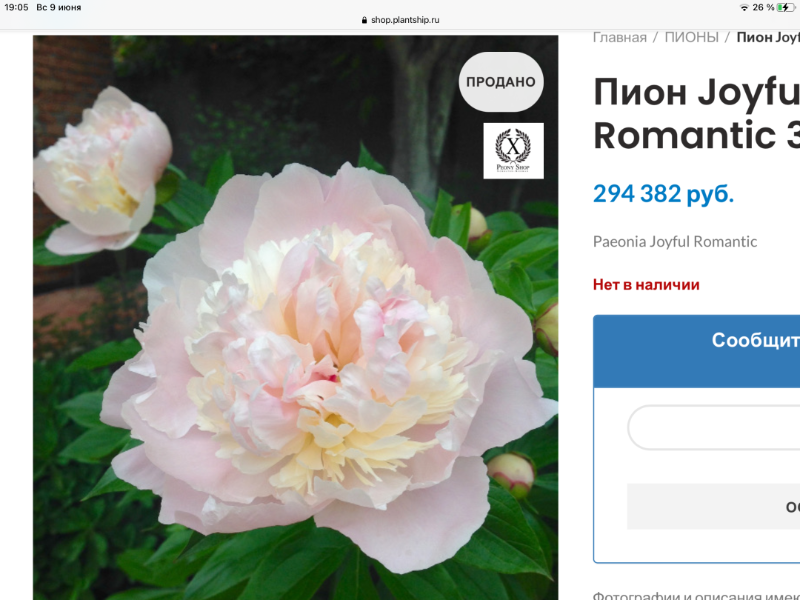Open the ПИОНЫ category breadcrumb
The height and width of the screenshot is (600, 800).
(x=691, y=37)
